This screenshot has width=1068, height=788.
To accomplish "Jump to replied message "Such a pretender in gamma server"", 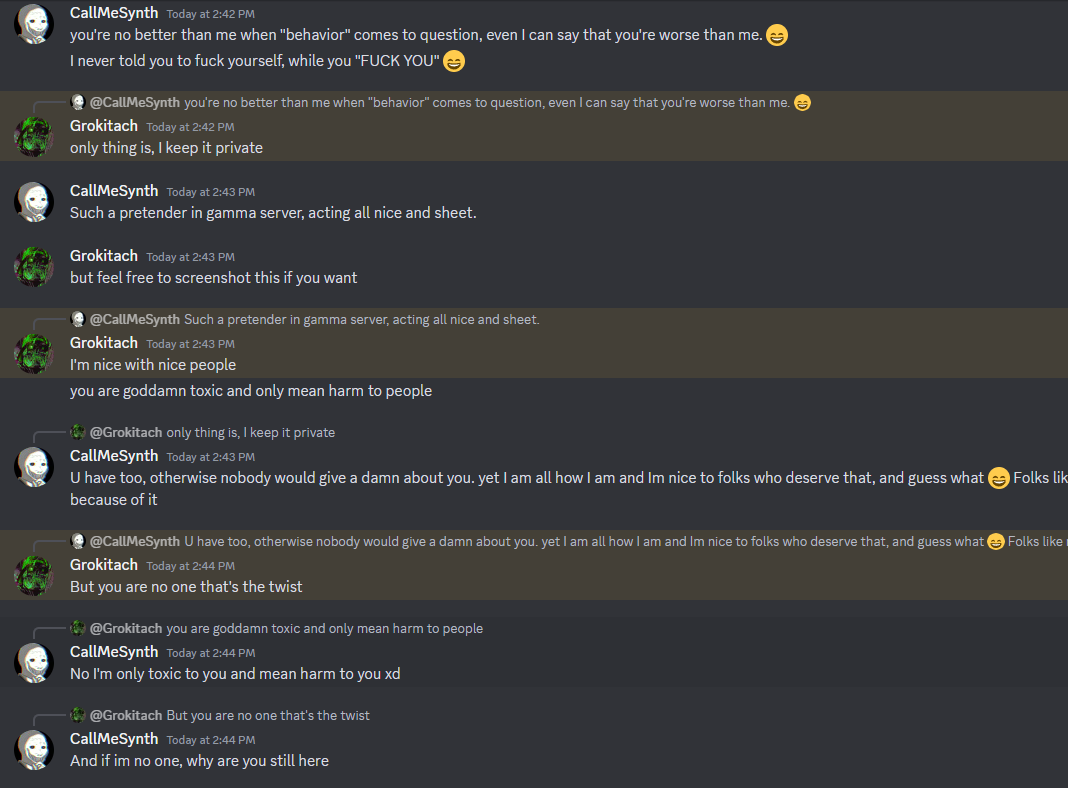I will (x=361, y=320).
